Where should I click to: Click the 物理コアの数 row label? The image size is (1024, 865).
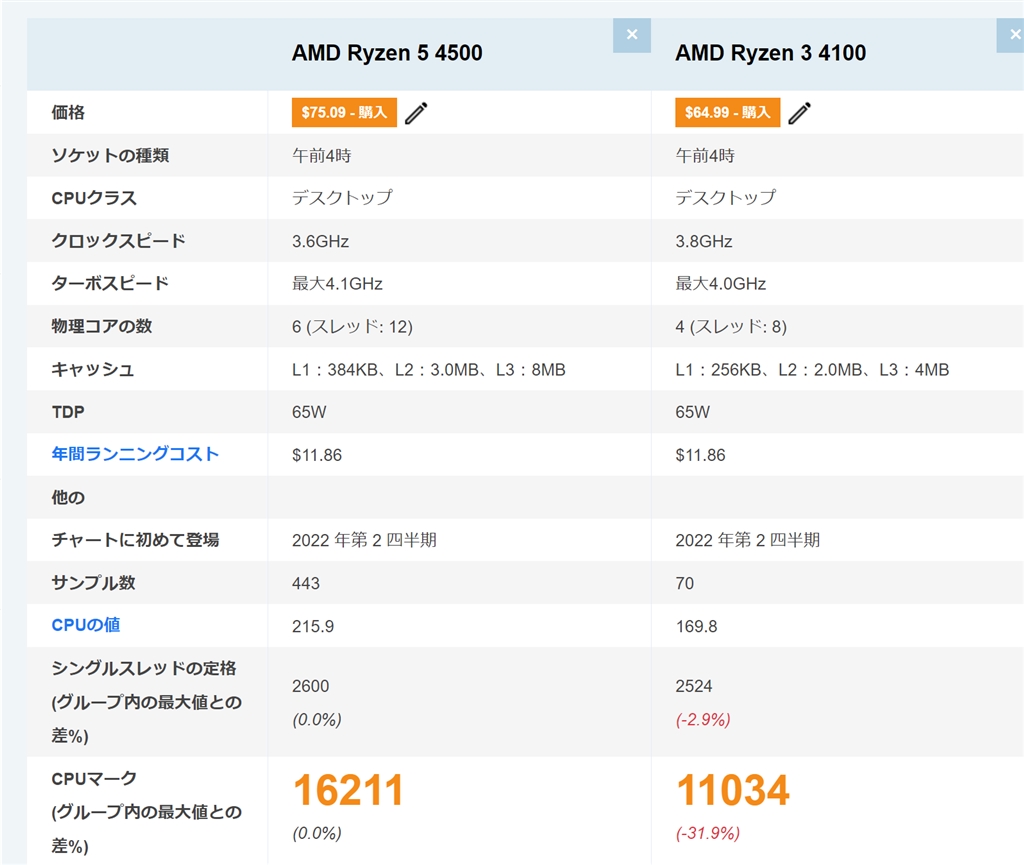(x=102, y=326)
